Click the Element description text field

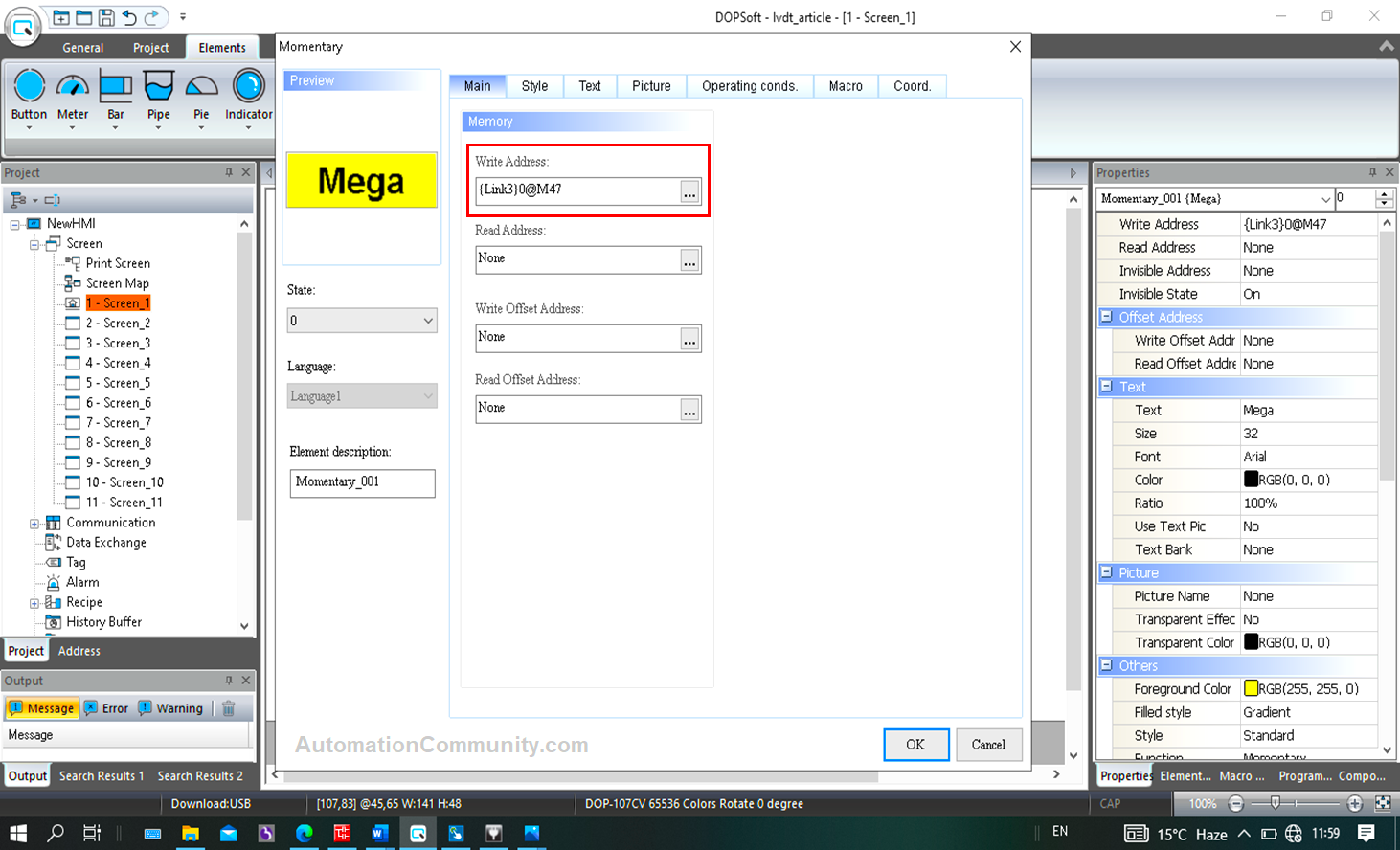[362, 482]
